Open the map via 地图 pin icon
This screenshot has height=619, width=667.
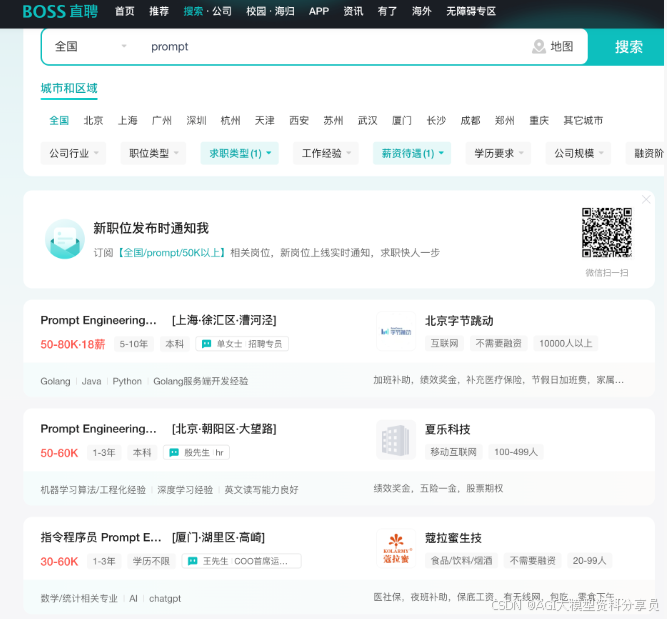[539, 46]
